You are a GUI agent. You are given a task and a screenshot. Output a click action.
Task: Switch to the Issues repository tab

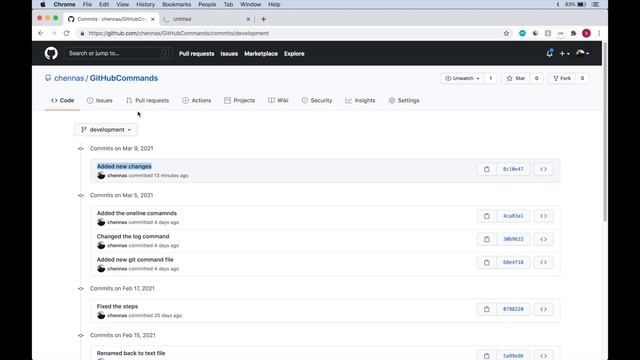[x=100, y=100]
